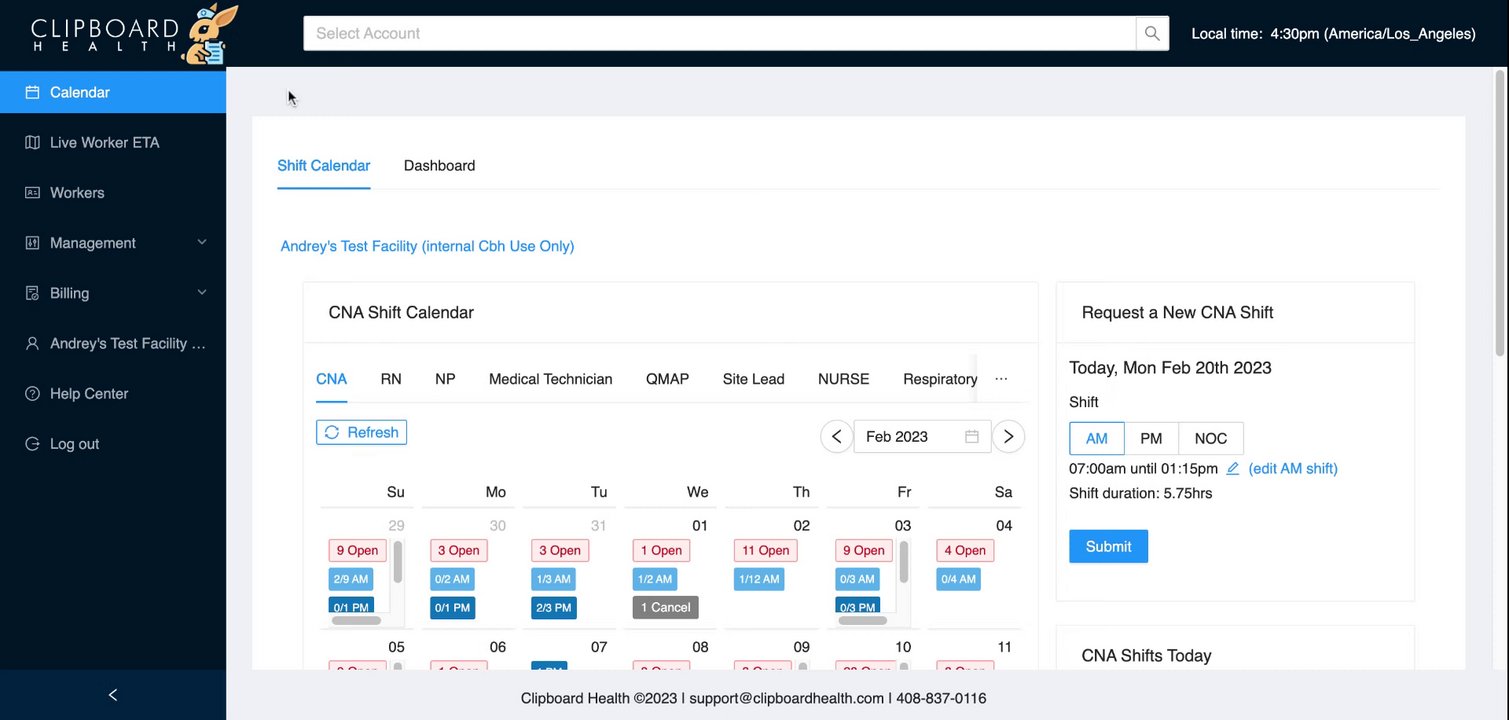Click 0/1 PM badge on January 30
1509x720 pixels.
[x=453, y=607]
